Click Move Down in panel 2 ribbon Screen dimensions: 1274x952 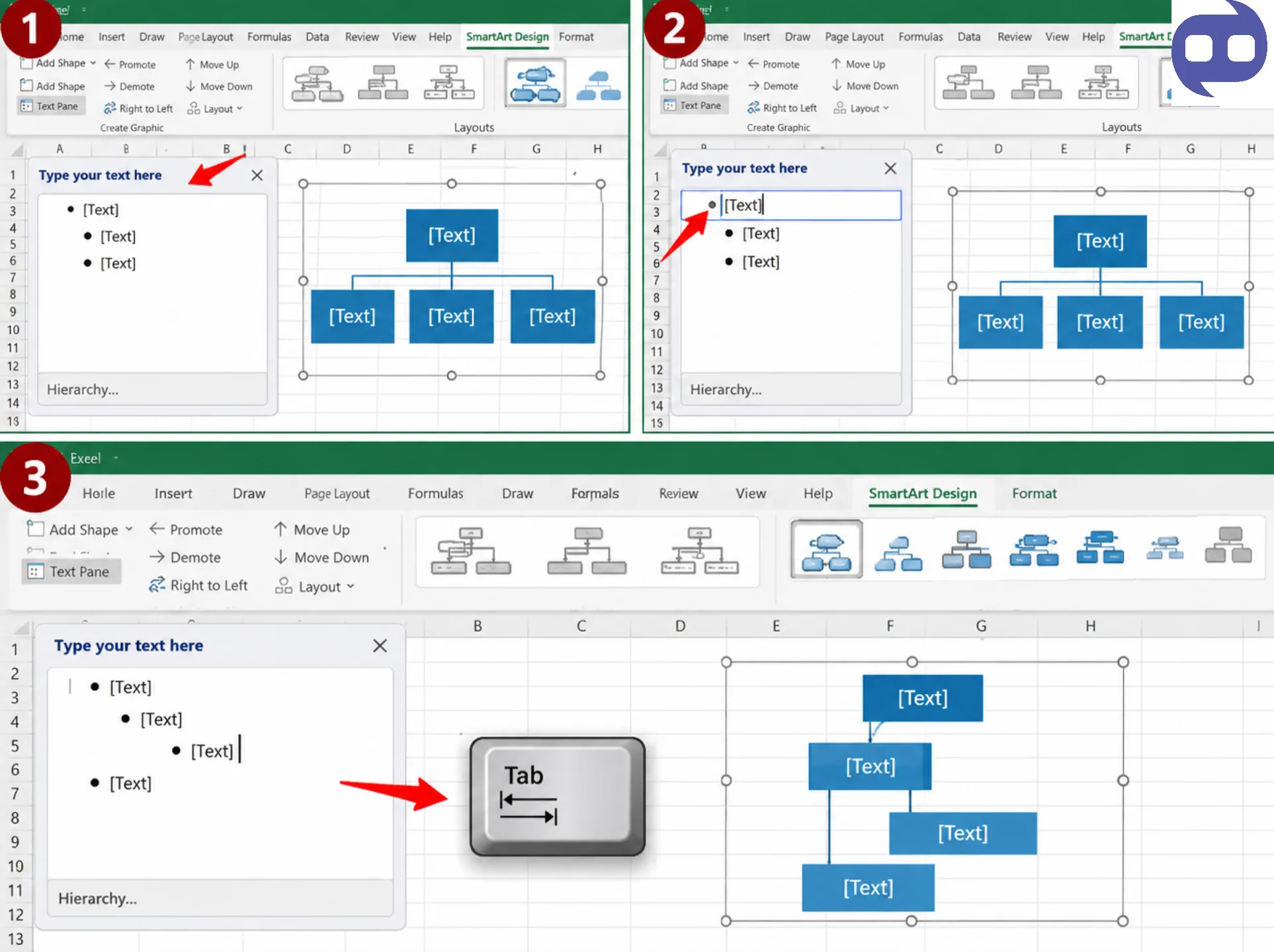click(865, 86)
